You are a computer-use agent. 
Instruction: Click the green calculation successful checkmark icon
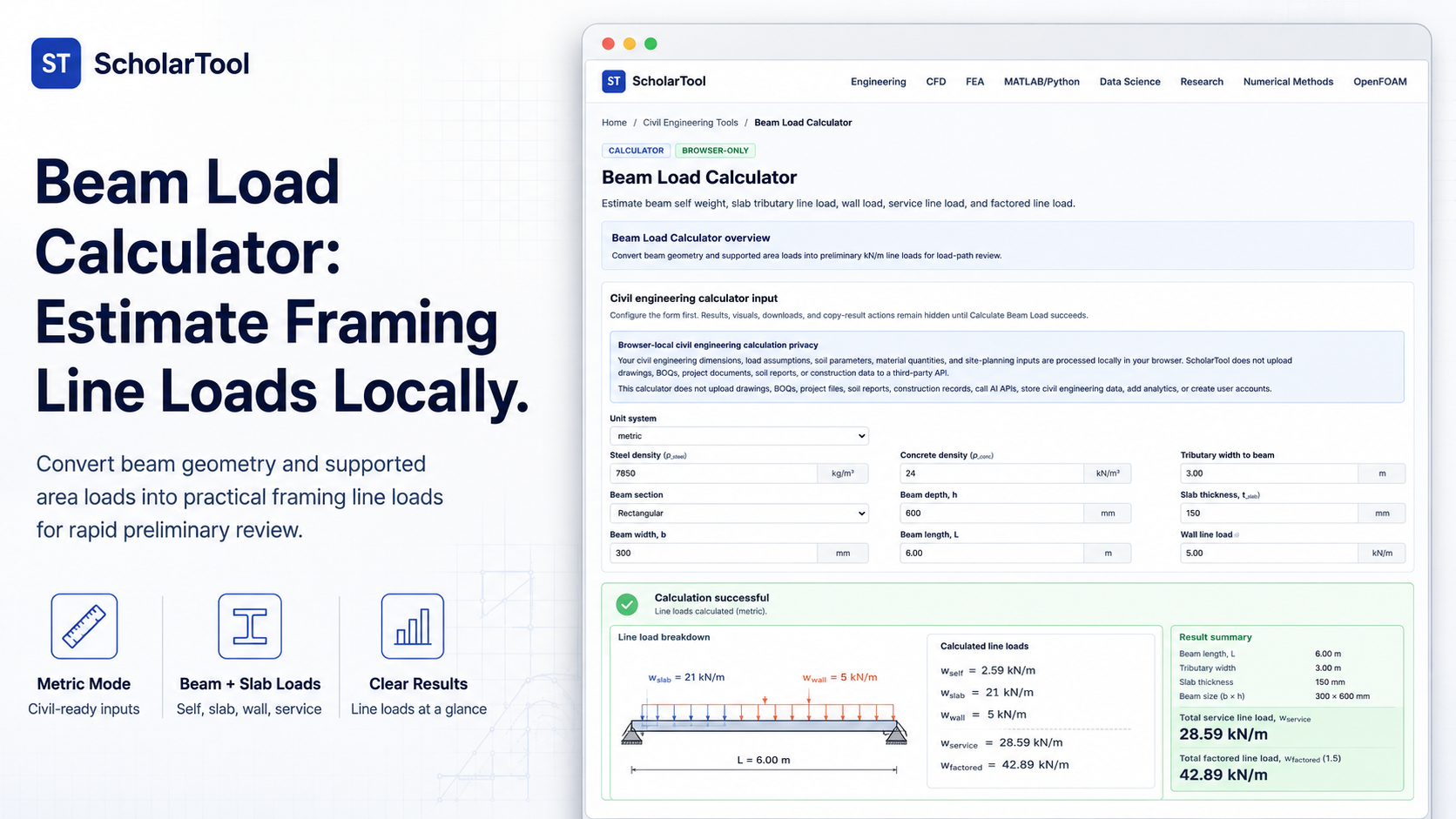click(627, 604)
